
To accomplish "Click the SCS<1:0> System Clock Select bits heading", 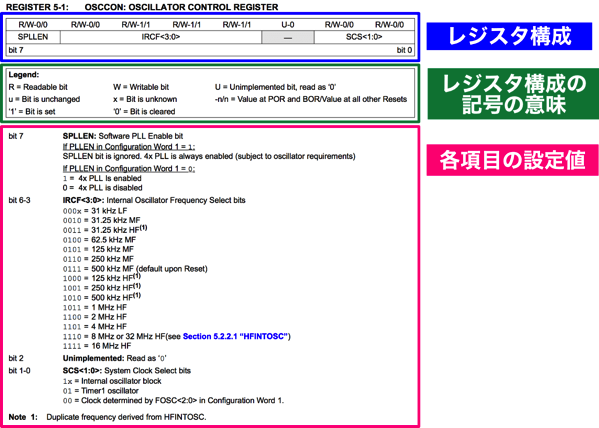I will click(x=127, y=371).
